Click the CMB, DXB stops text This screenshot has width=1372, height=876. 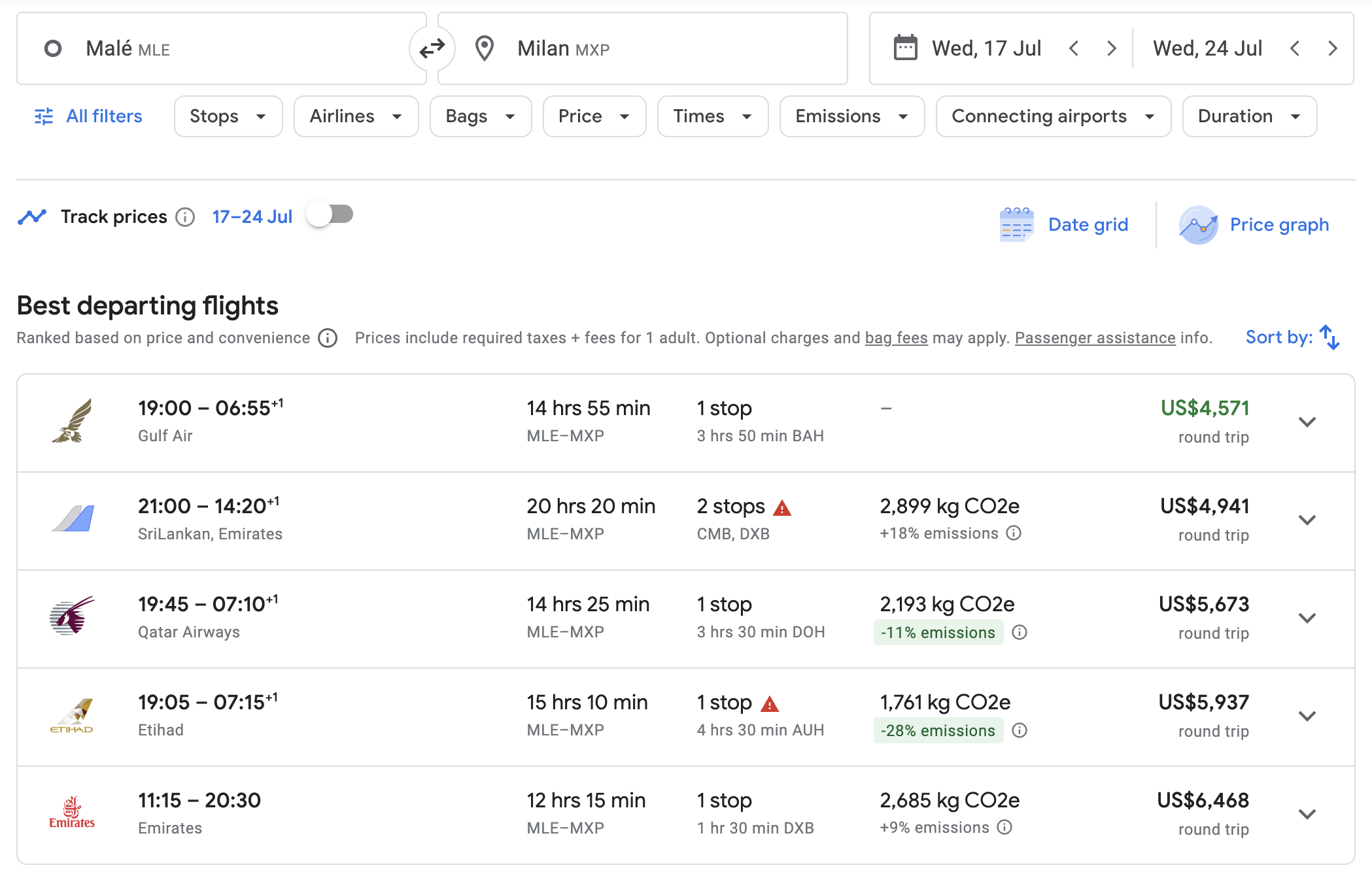pos(733,534)
